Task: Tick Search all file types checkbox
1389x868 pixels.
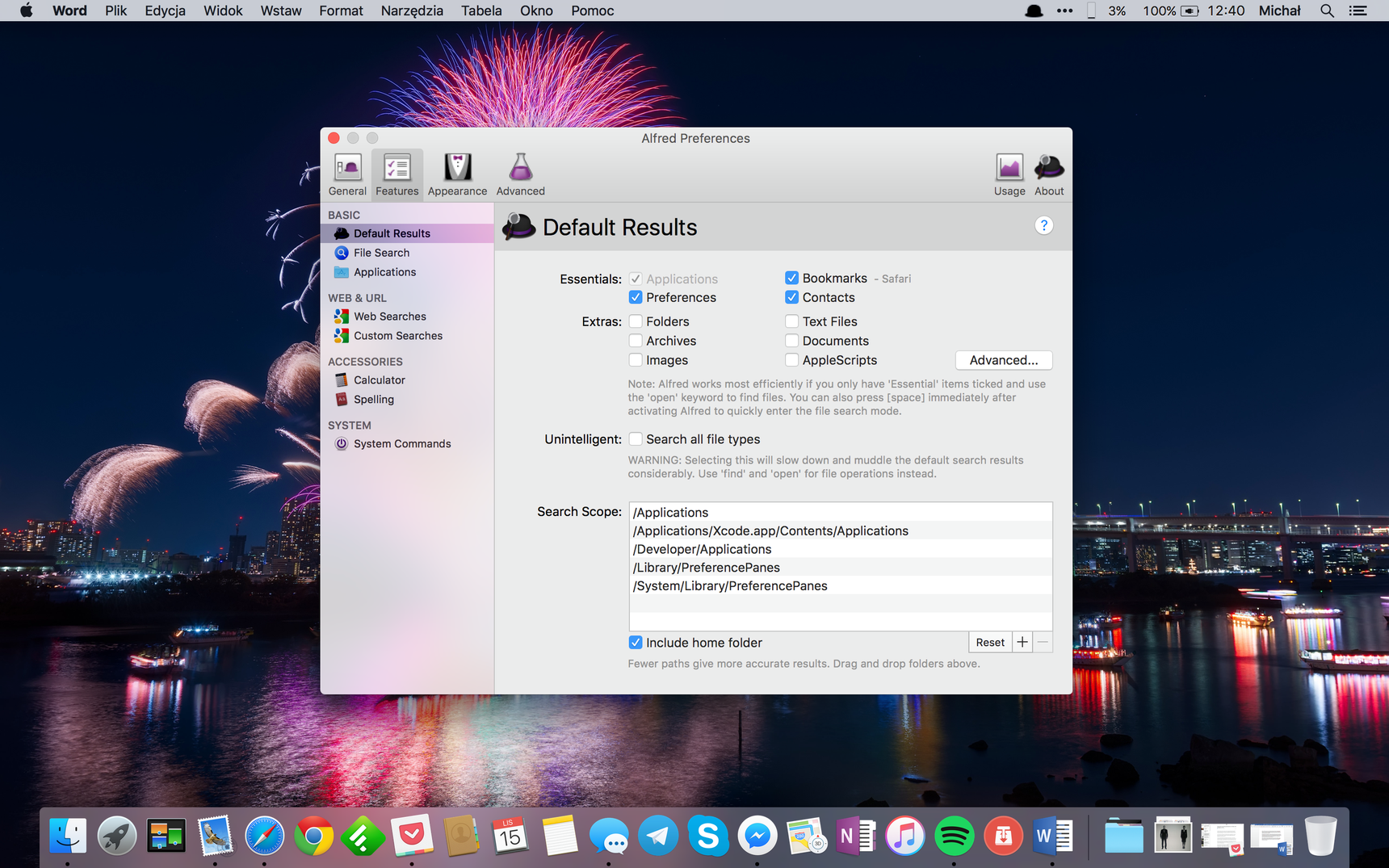Action: [x=636, y=439]
